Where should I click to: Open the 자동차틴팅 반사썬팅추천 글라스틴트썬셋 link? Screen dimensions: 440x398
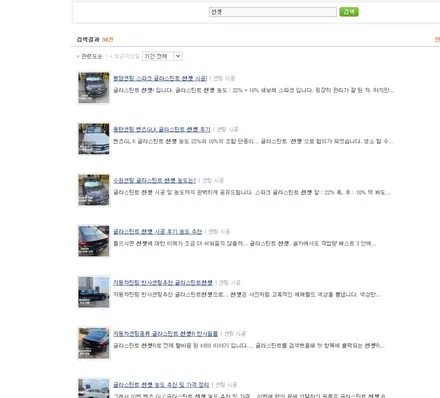163,282
